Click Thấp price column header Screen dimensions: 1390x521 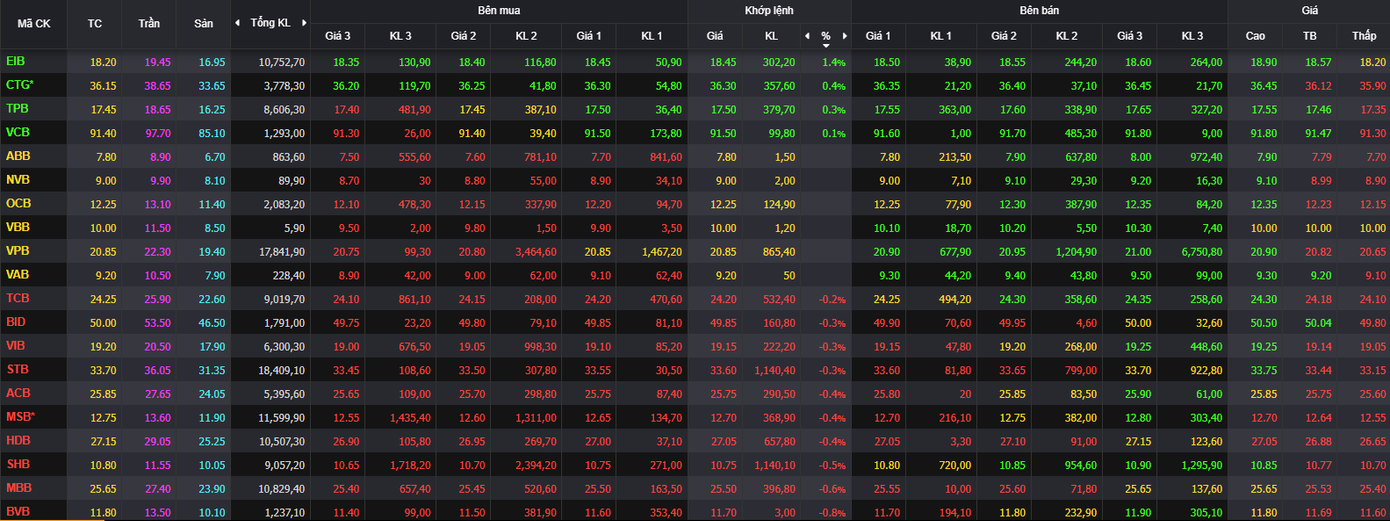pyautogui.click(x=1364, y=36)
